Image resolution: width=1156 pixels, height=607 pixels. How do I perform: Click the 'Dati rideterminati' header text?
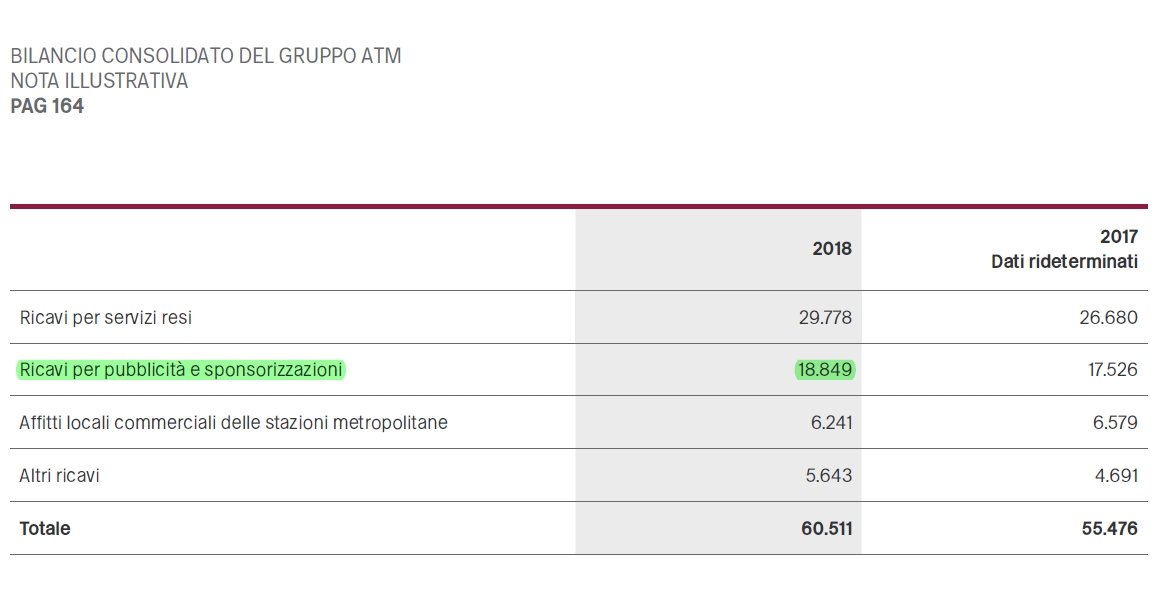click(1064, 262)
